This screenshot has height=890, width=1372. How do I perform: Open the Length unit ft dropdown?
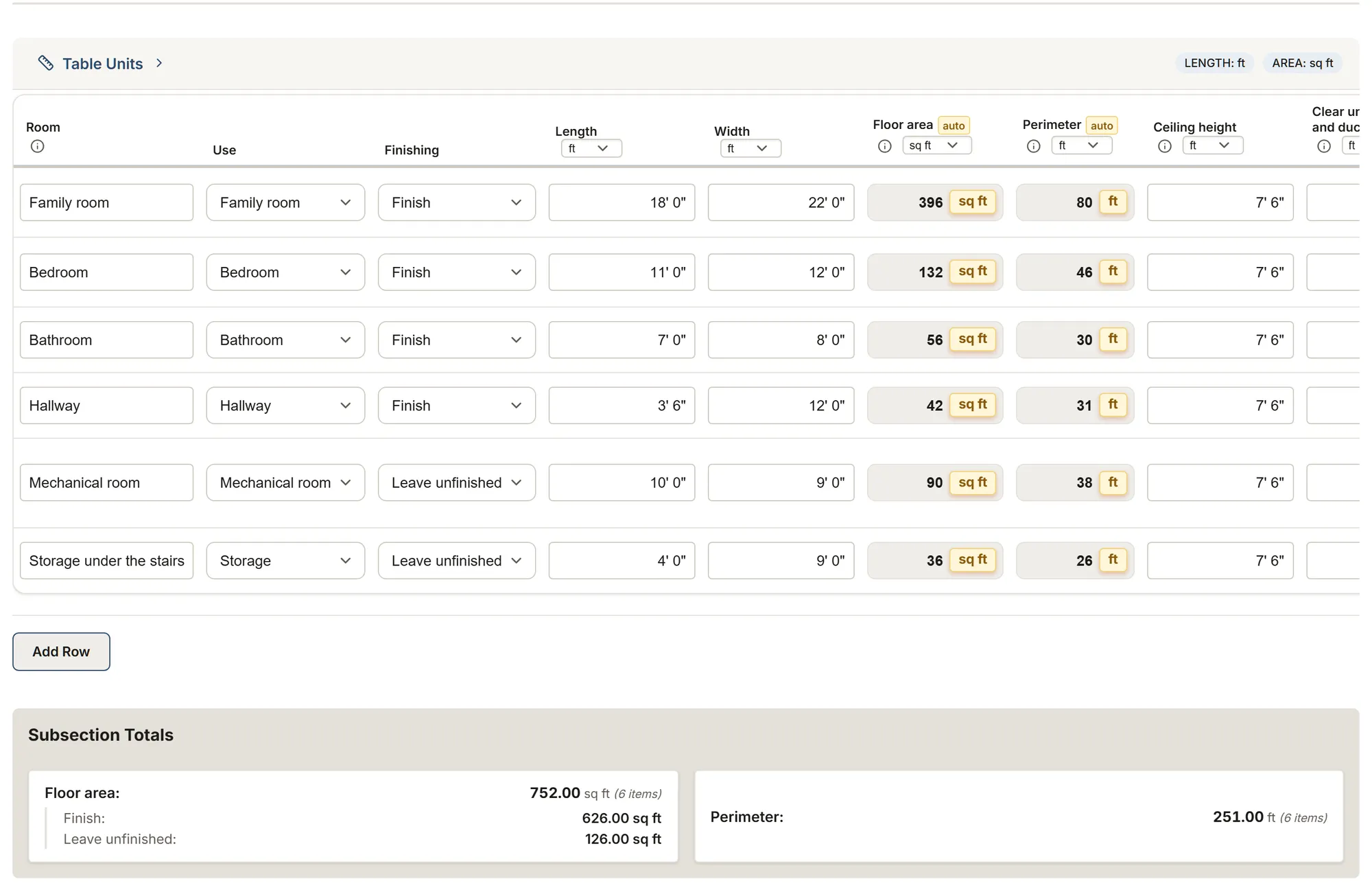pos(591,148)
